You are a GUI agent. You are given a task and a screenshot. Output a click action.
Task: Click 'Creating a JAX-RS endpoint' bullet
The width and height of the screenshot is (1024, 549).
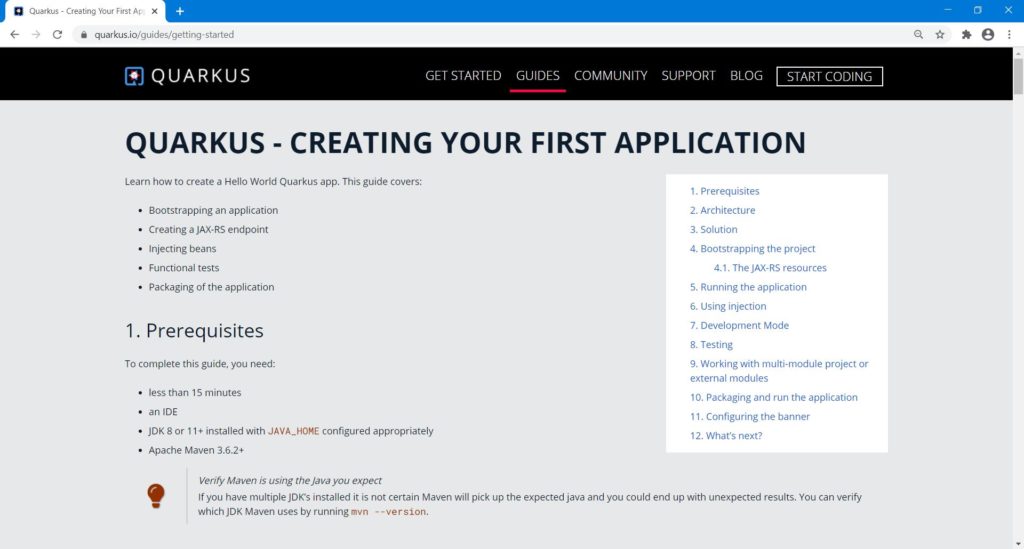(208, 229)
